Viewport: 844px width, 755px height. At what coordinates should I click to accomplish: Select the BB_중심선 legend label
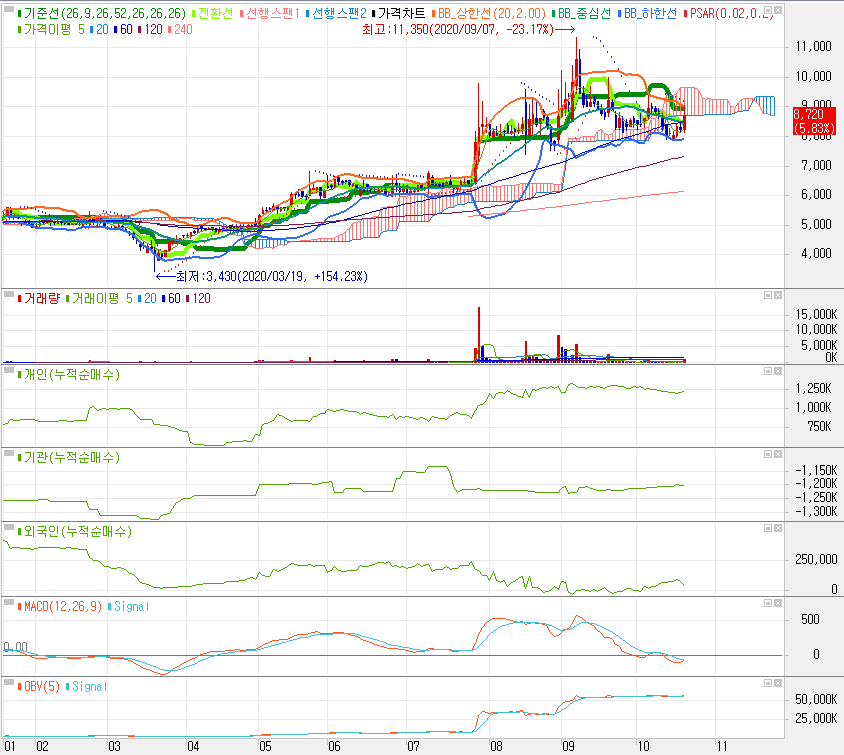pos(581,13)
